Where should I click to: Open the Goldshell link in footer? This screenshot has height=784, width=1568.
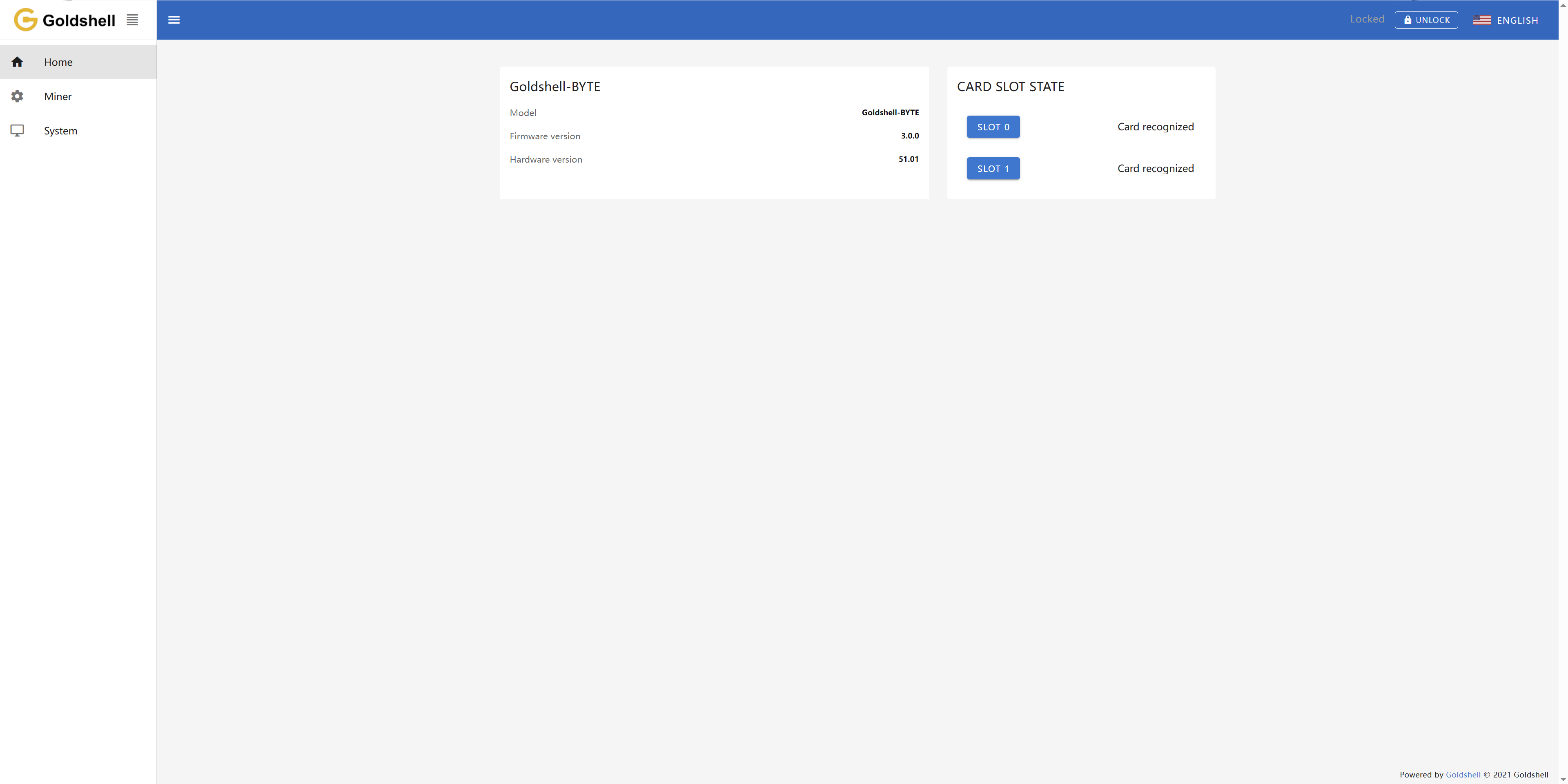click(x=1463, y=775)
